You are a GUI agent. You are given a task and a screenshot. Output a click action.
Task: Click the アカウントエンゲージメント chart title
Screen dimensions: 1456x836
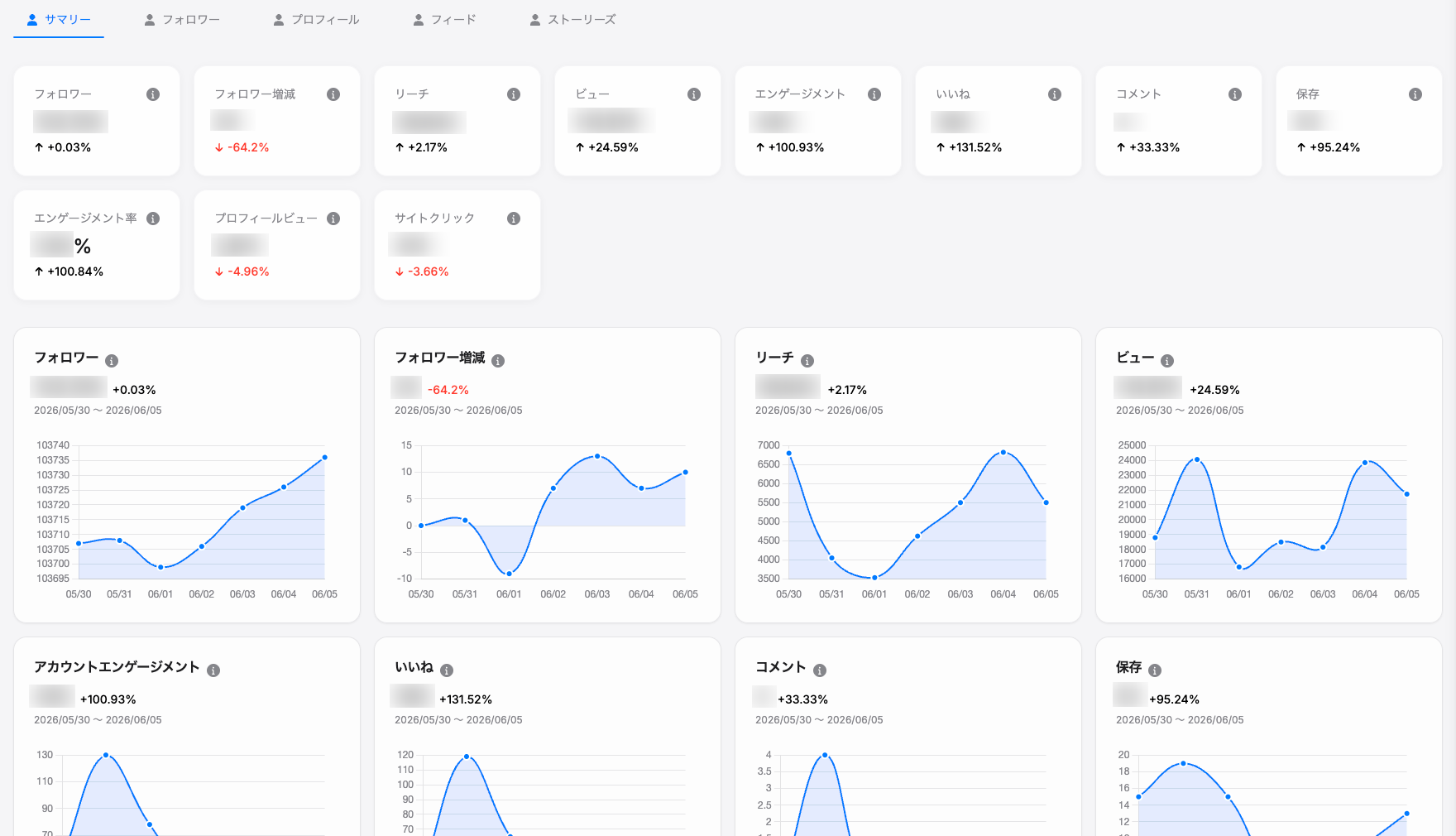(x=117, y=667)
